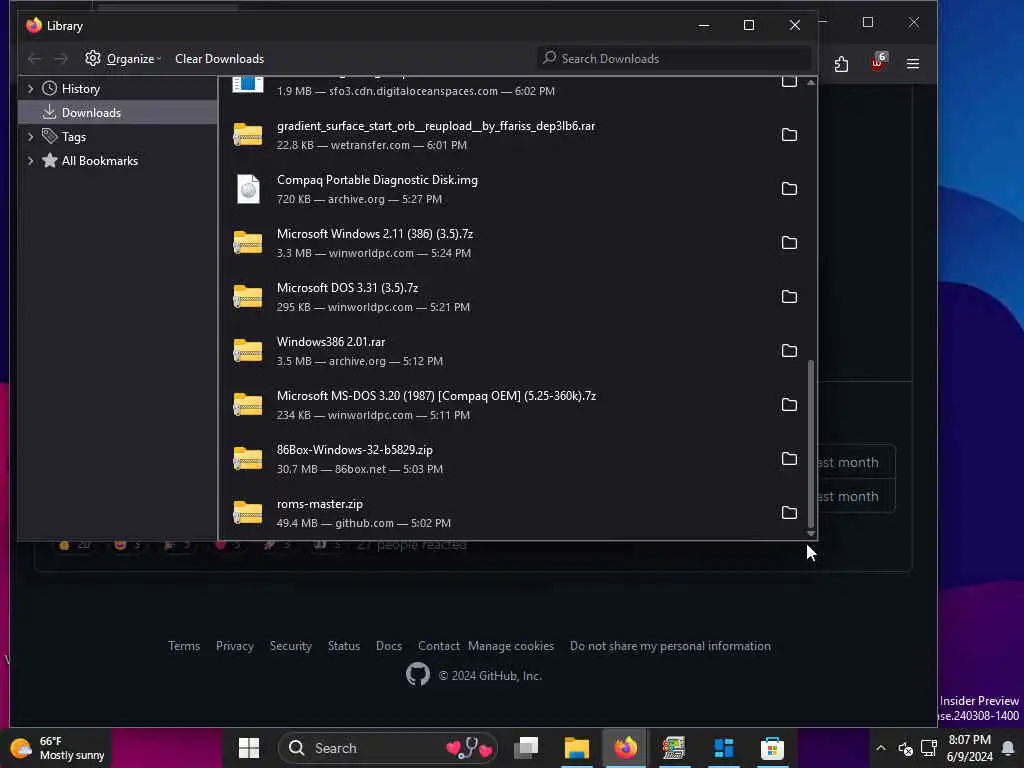Select roms-master.zip download entry

[x=513, y=513]
